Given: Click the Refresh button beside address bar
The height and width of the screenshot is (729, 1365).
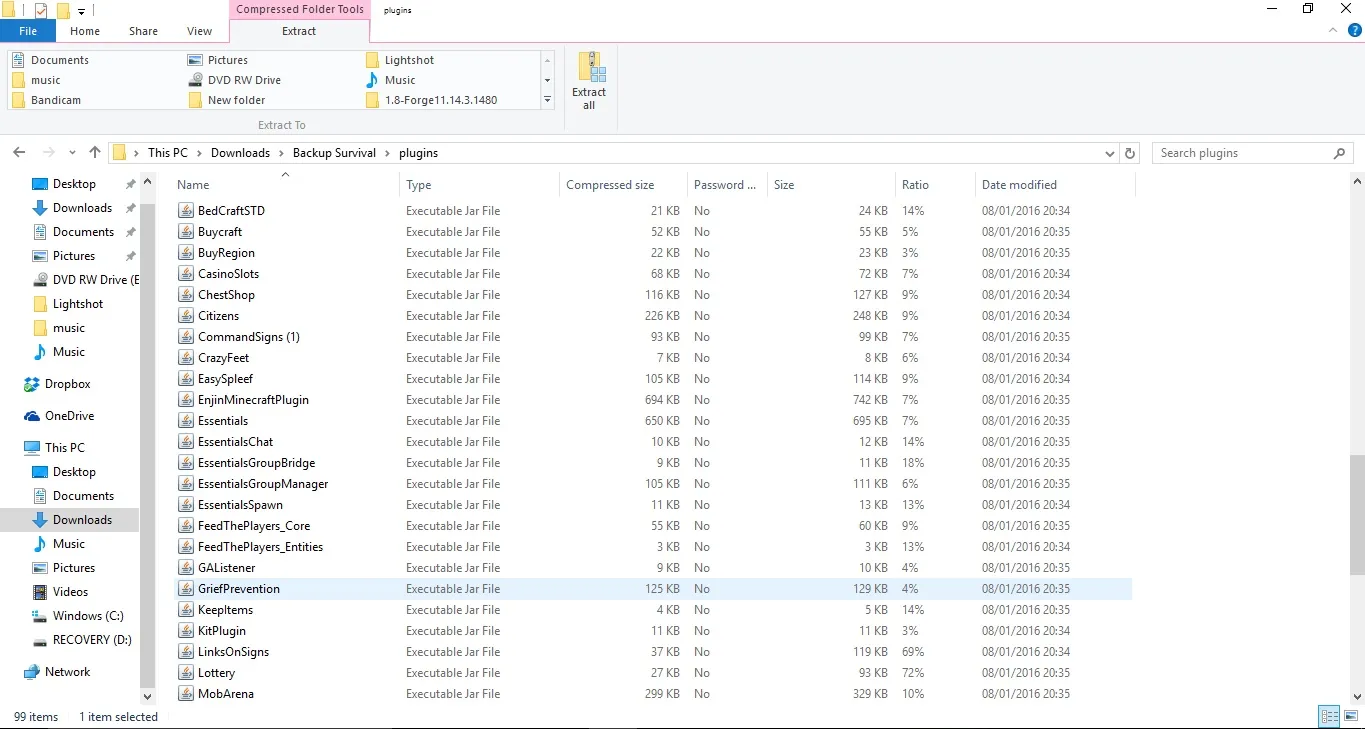Looking at the screenshot, I should click(x=1130, y=153).
